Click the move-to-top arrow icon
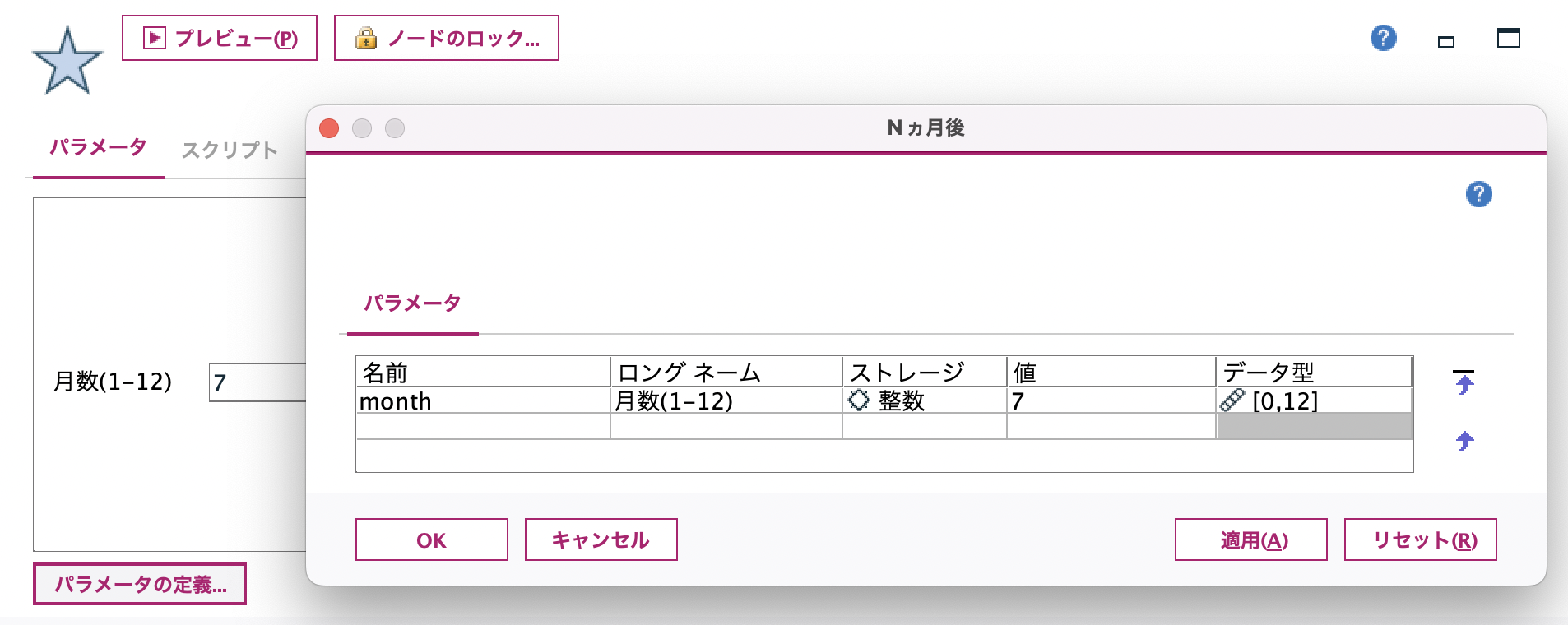The image size is (1568, 625). (1464, 381)
